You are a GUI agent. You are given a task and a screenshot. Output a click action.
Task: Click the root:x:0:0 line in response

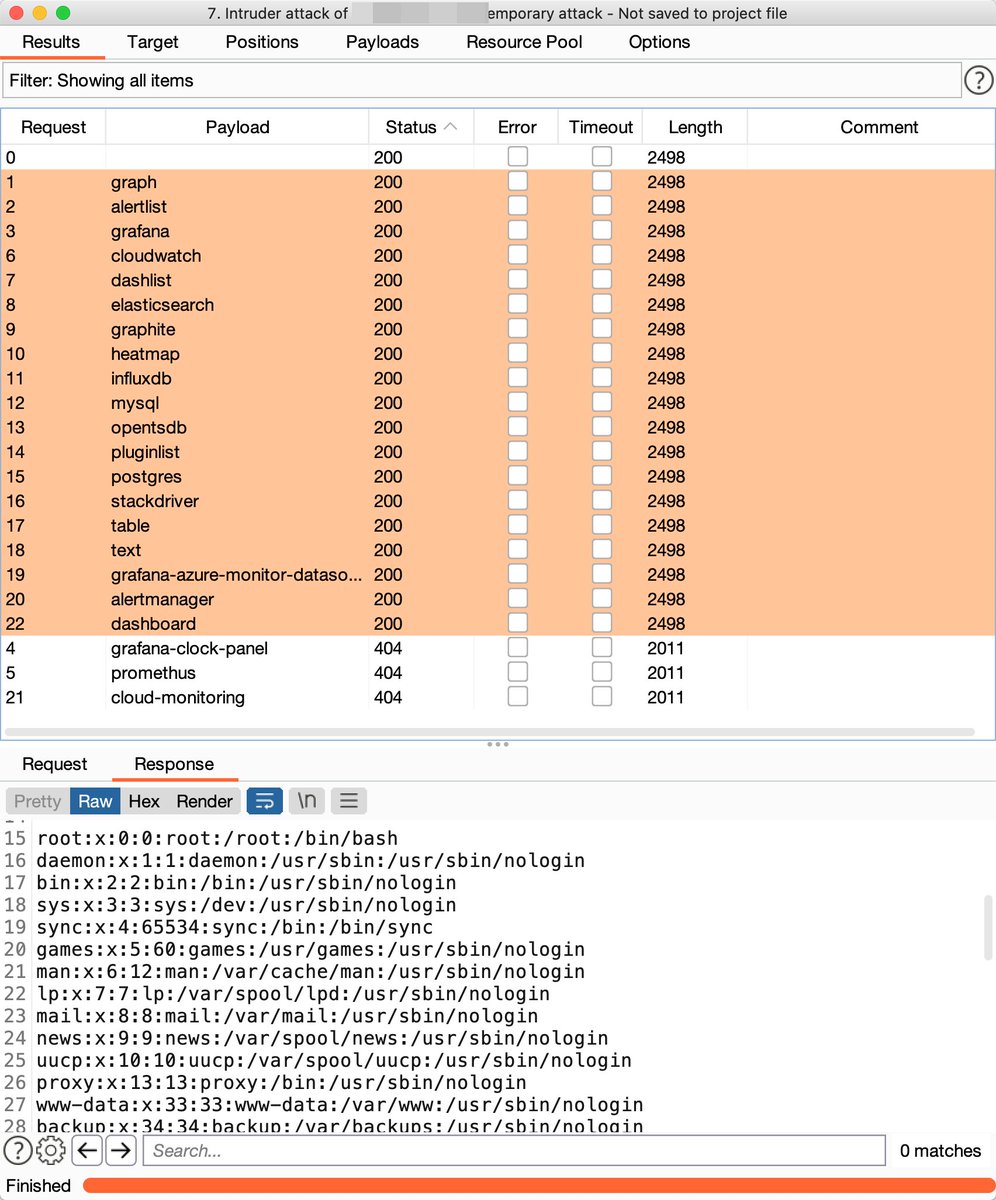[217, 838]
